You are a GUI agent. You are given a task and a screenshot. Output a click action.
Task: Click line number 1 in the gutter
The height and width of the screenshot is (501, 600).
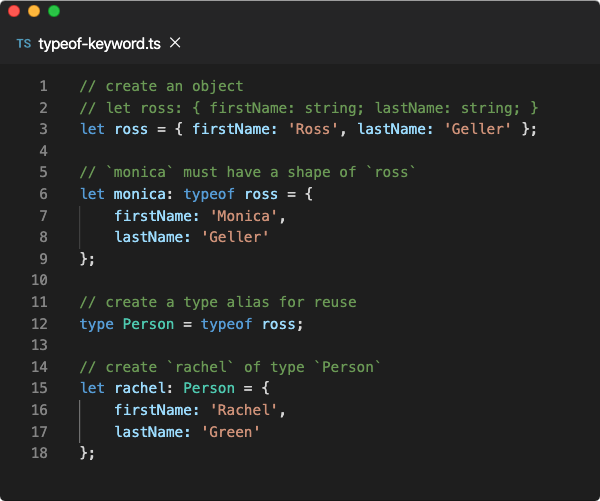click(x=44, y=86)
